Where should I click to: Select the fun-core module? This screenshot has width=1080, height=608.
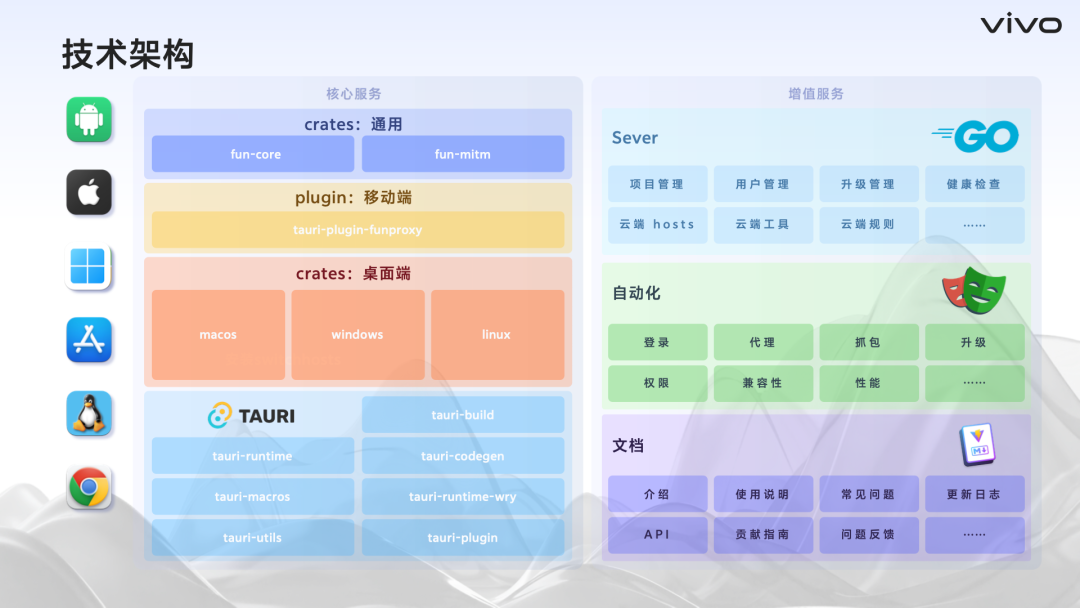[252, 154]
